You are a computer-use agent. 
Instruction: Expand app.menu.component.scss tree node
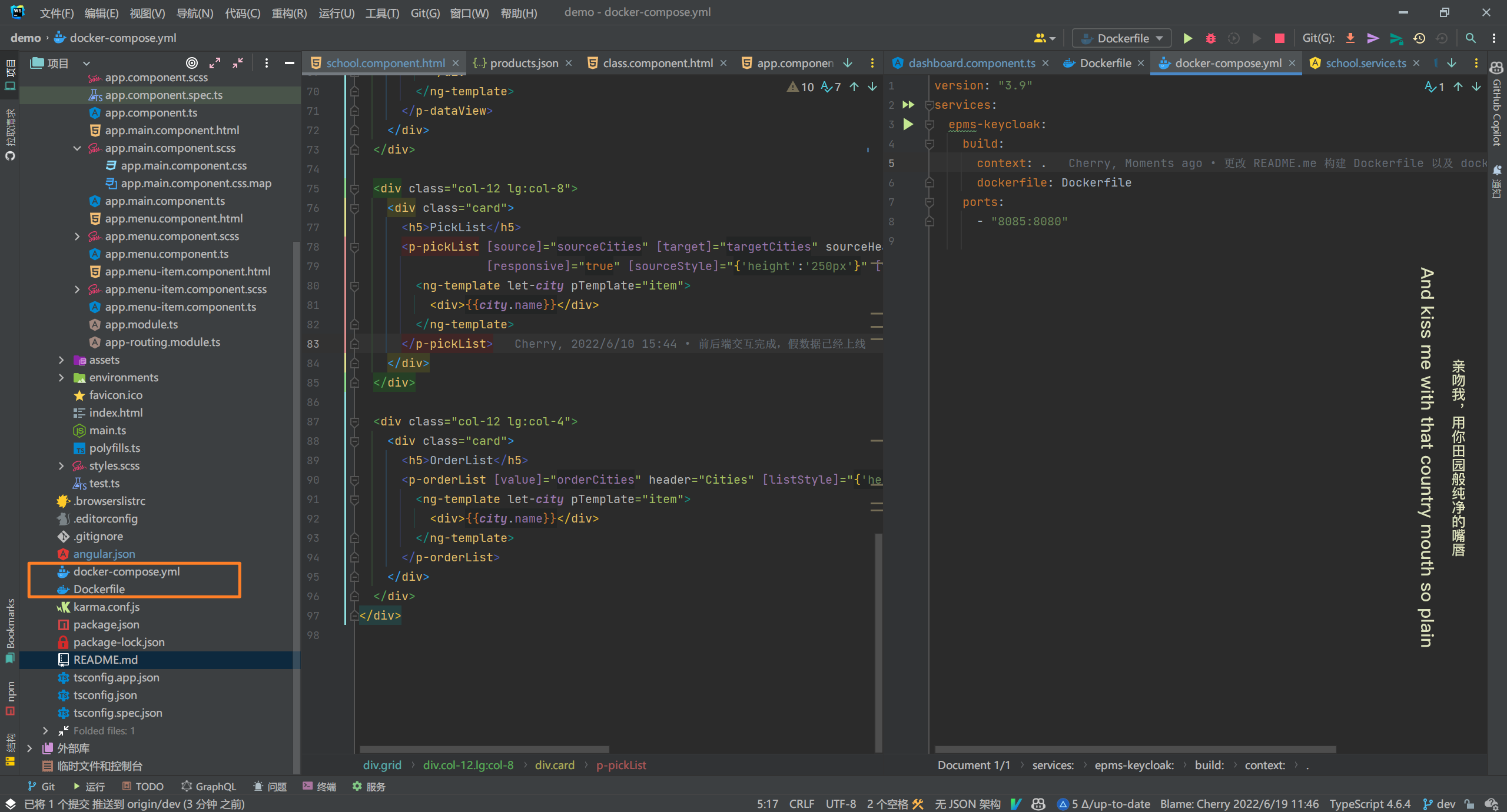(x=77, y=237)
